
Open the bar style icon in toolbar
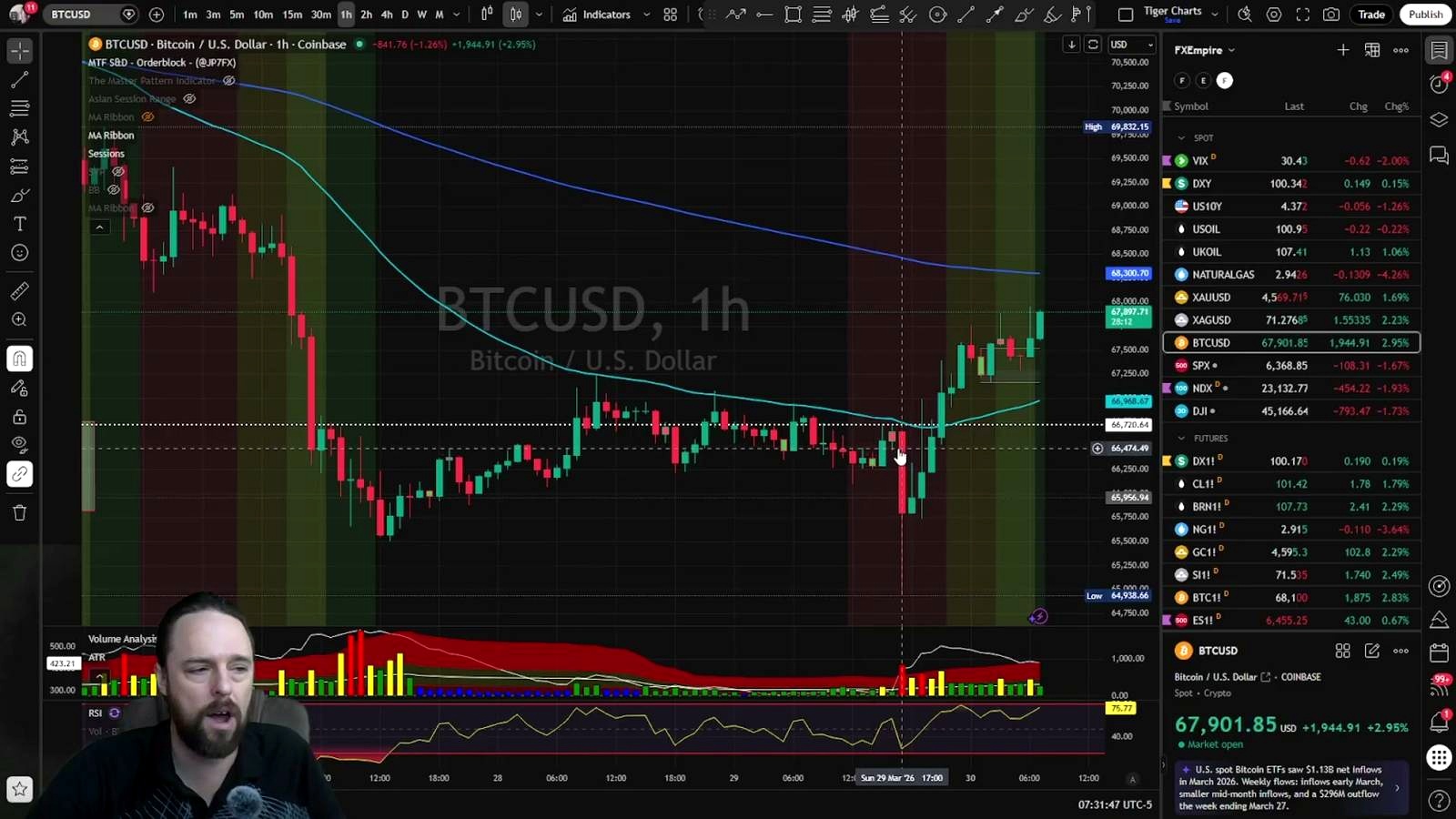coord(487,15)
